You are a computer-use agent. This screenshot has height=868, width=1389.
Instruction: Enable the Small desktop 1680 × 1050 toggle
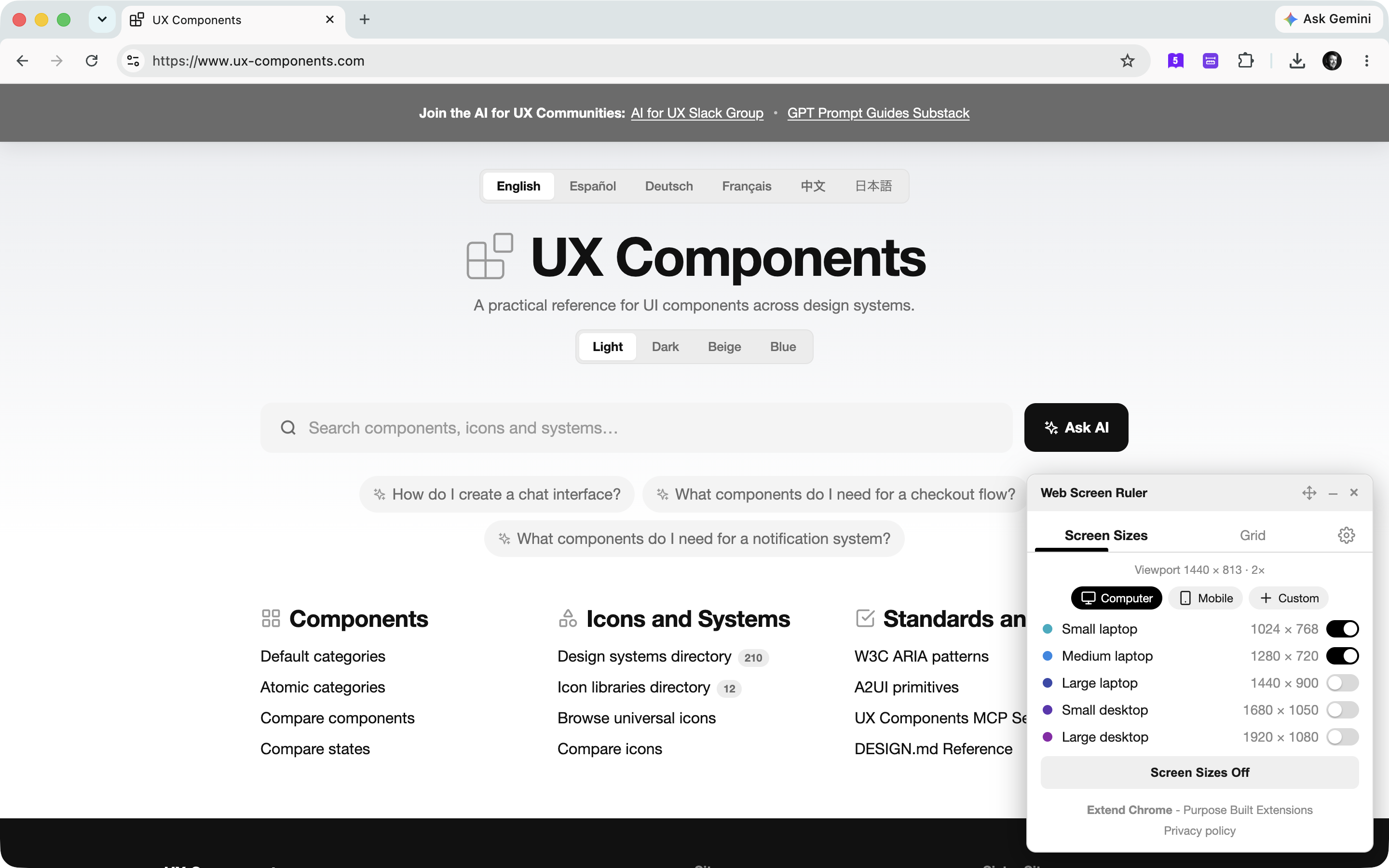[1343, 709]
